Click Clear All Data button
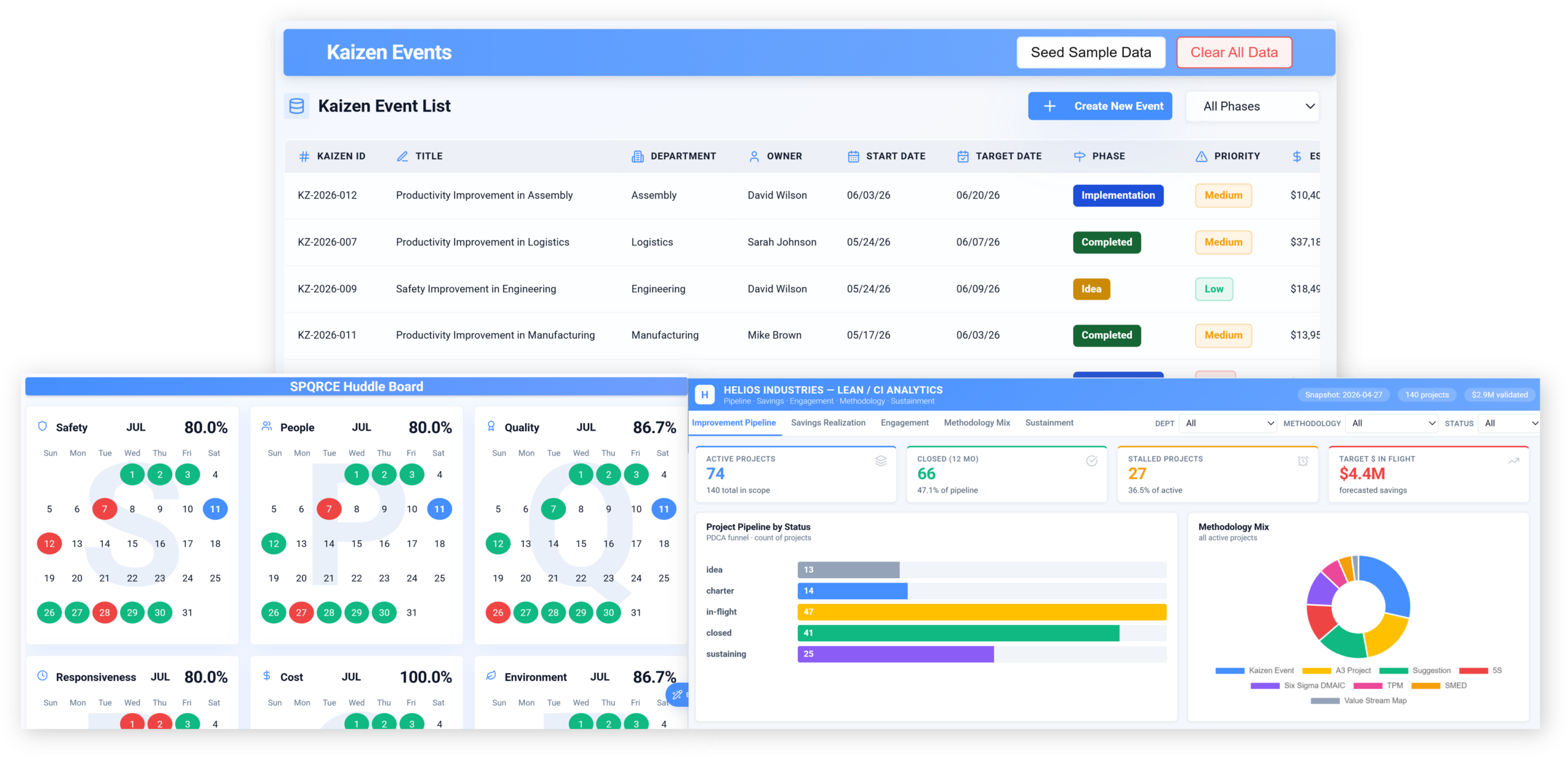Image resolution: width=1568 pixels, height=757 pixels. (x=1234, y=53)
